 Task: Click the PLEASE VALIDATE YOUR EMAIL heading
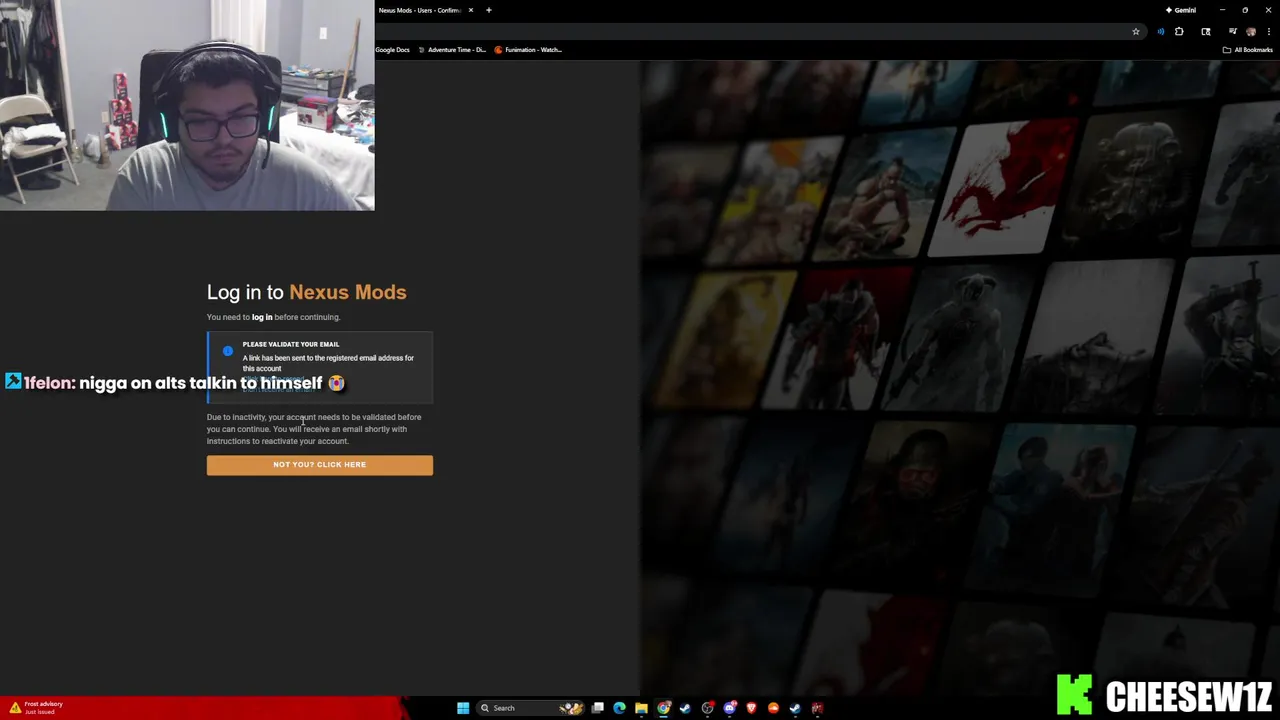[291, 344]
